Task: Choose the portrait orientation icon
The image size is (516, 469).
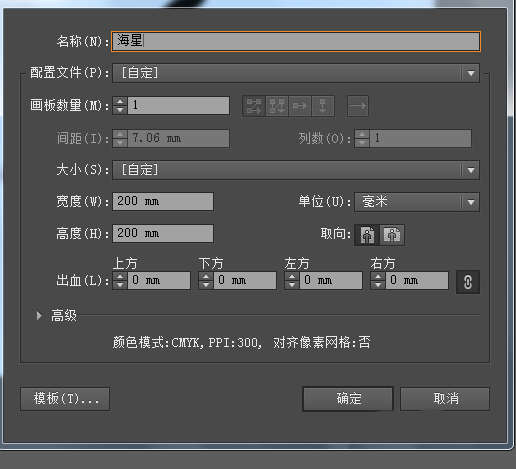Action: click(367, 235)
